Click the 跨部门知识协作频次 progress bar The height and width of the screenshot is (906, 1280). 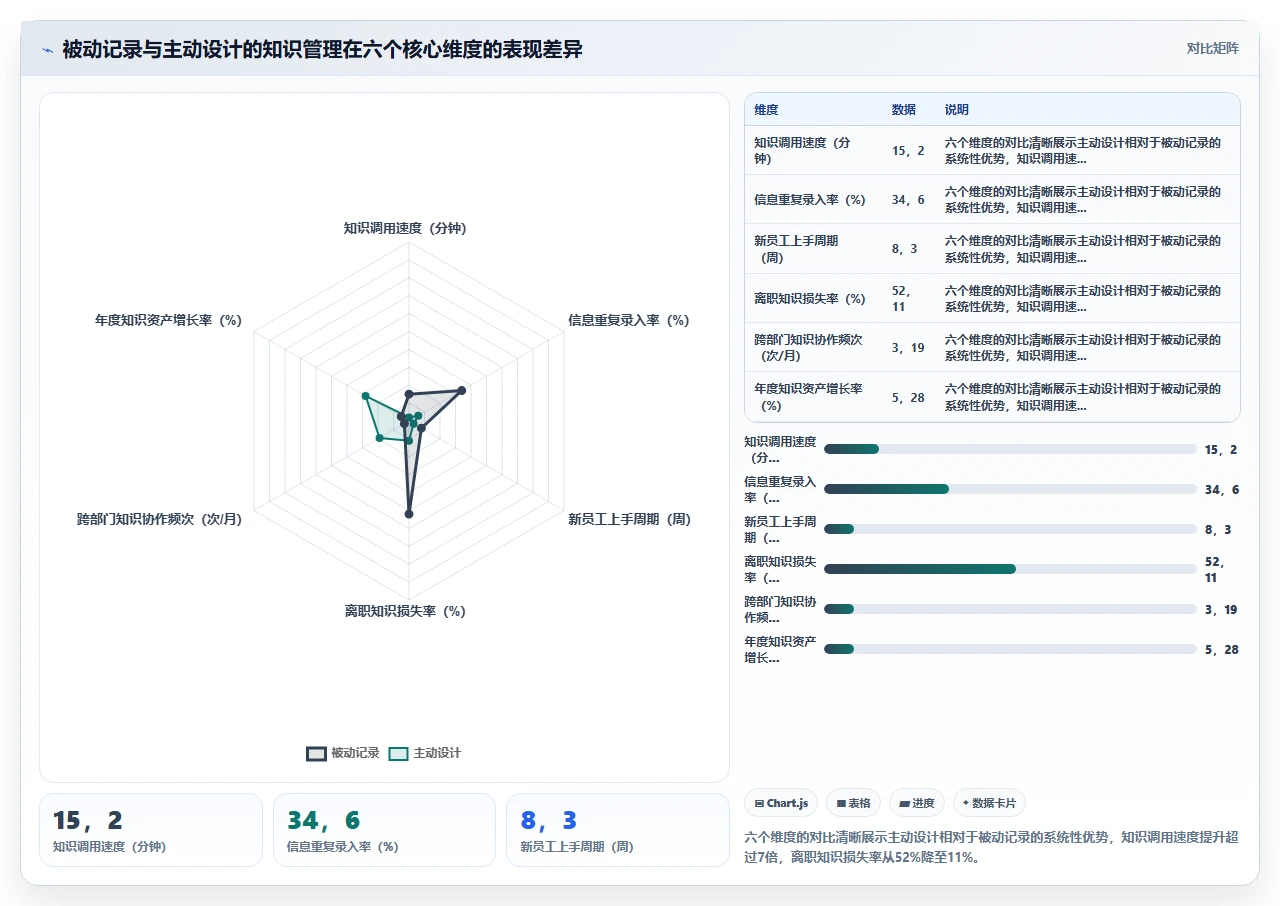pos(1010,609)
